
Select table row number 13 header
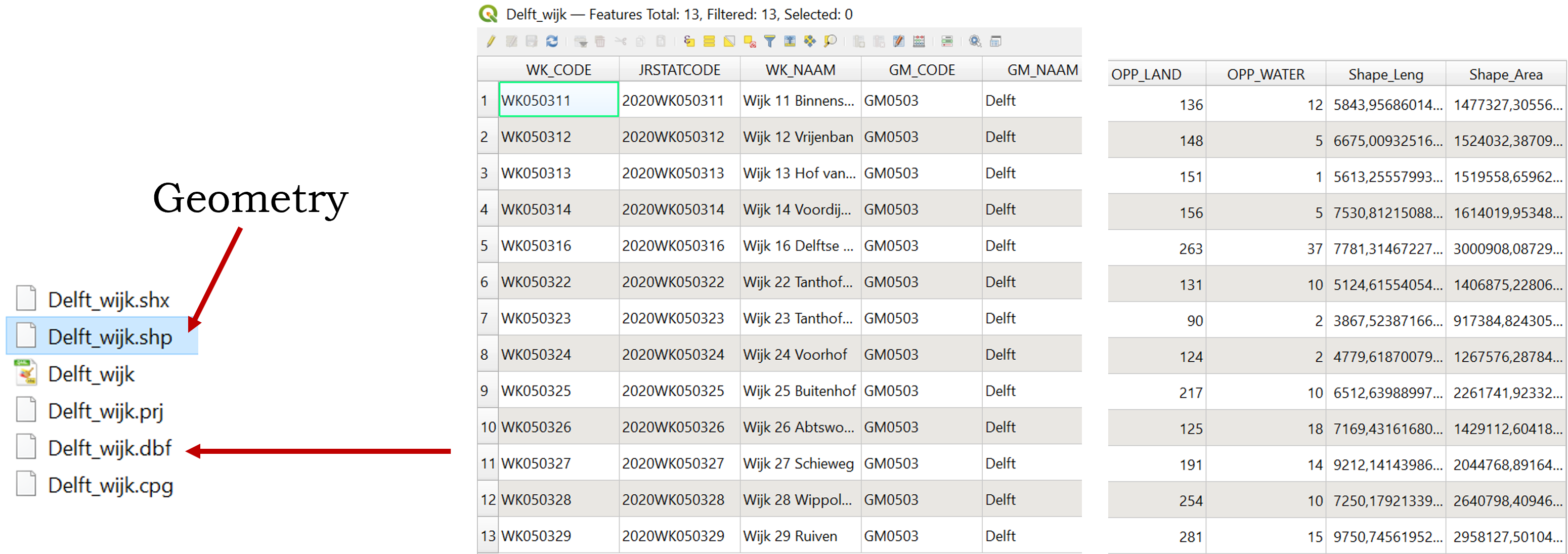point(488,536)
